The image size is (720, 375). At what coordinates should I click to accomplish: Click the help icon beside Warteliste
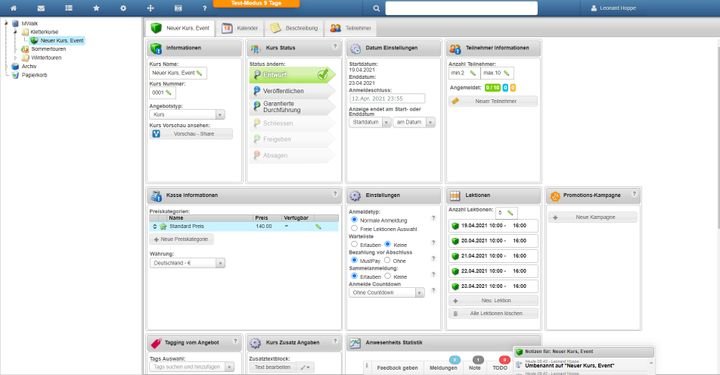tap(433, 242)
